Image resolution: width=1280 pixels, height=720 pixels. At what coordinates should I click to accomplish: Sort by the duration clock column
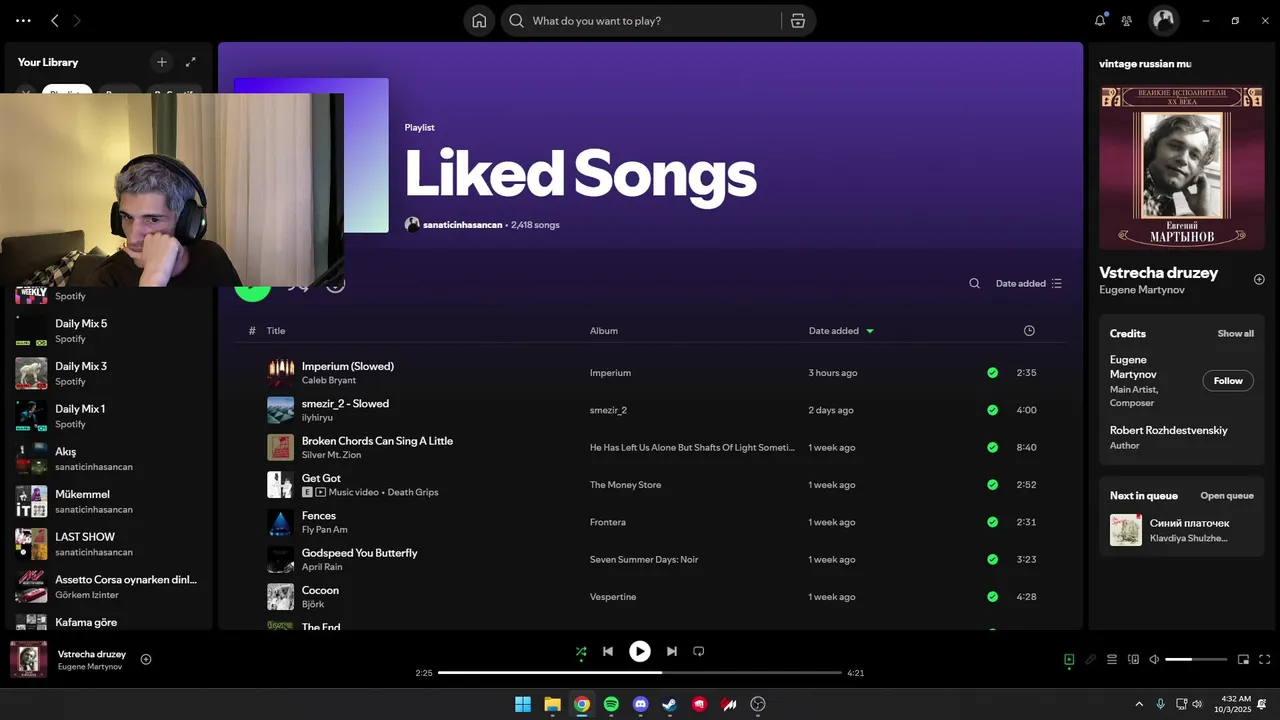[x=1029, y=331]
